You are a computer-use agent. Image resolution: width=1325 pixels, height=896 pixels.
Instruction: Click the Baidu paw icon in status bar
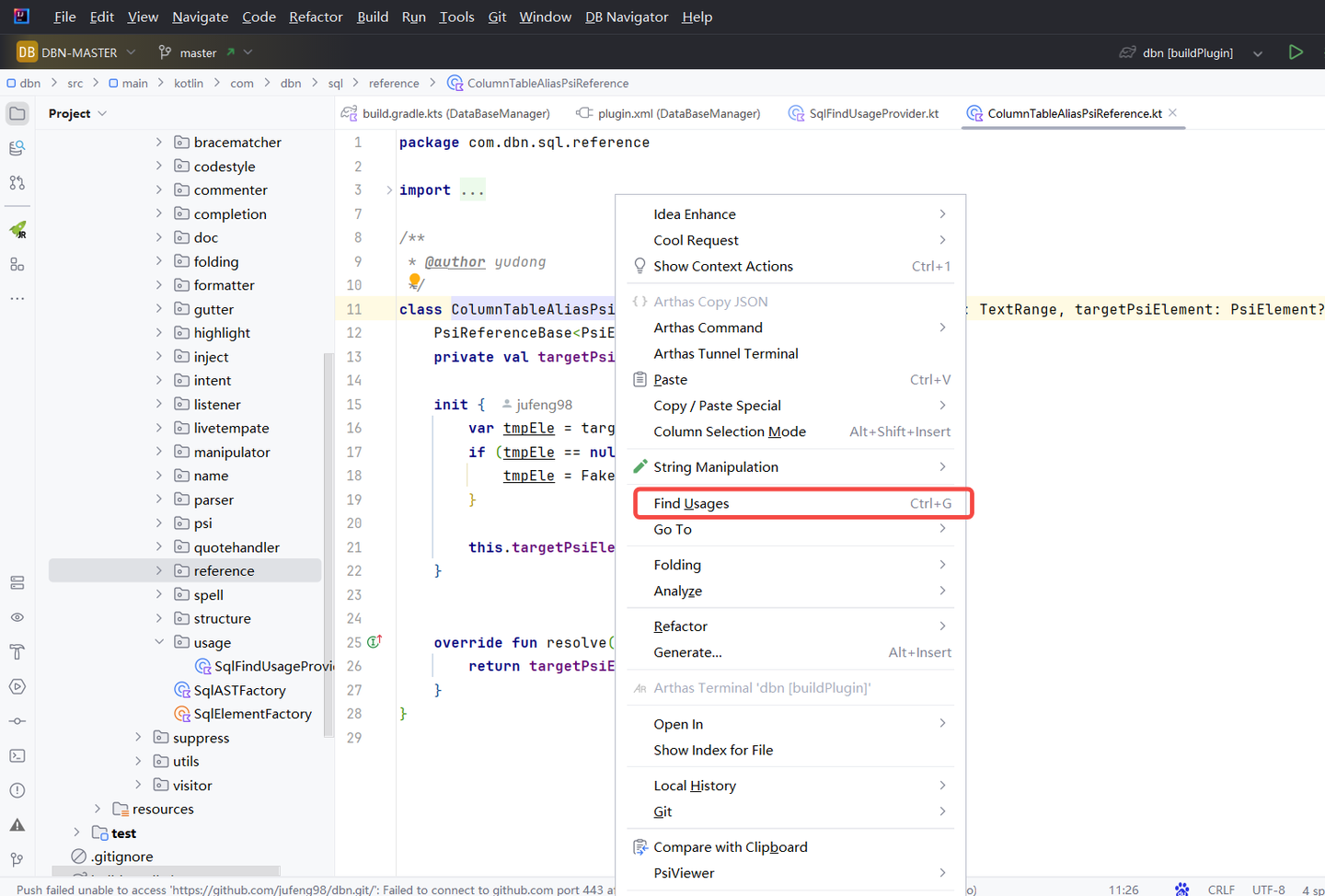1181,889
